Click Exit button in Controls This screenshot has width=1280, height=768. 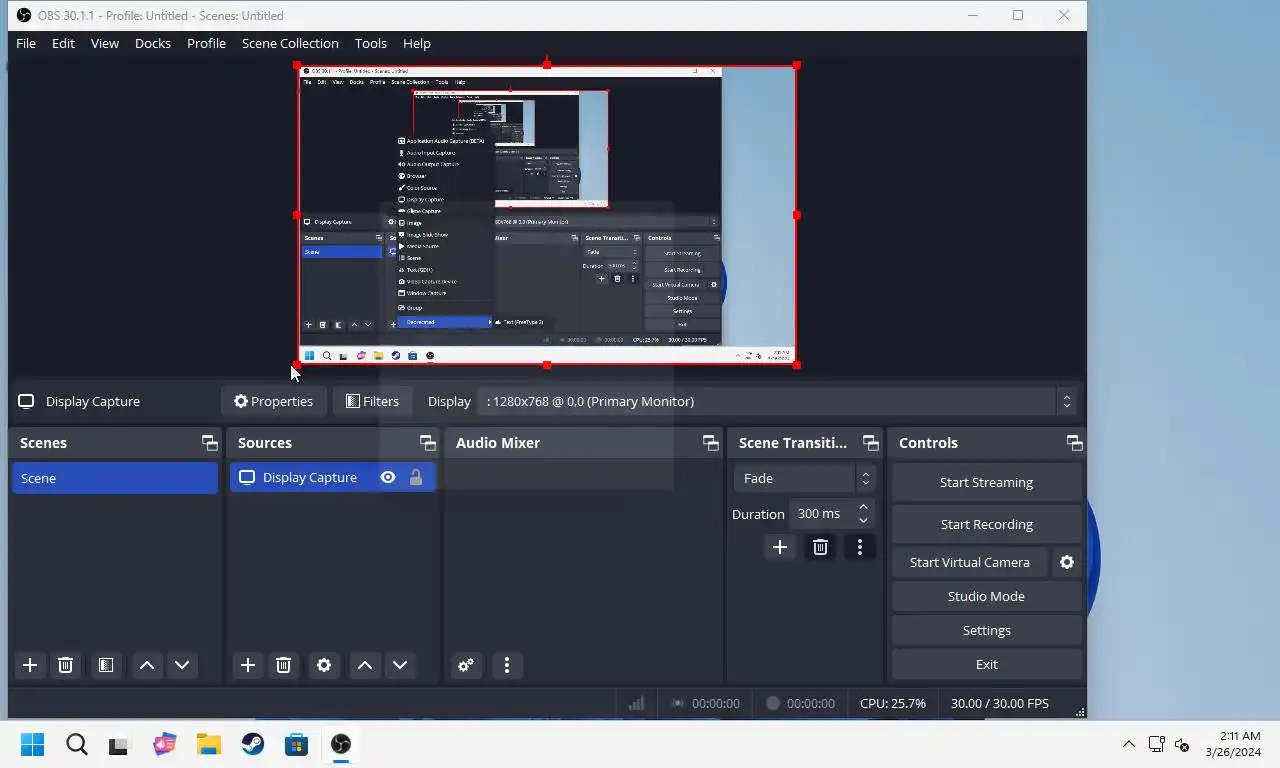tap(986, 664)
